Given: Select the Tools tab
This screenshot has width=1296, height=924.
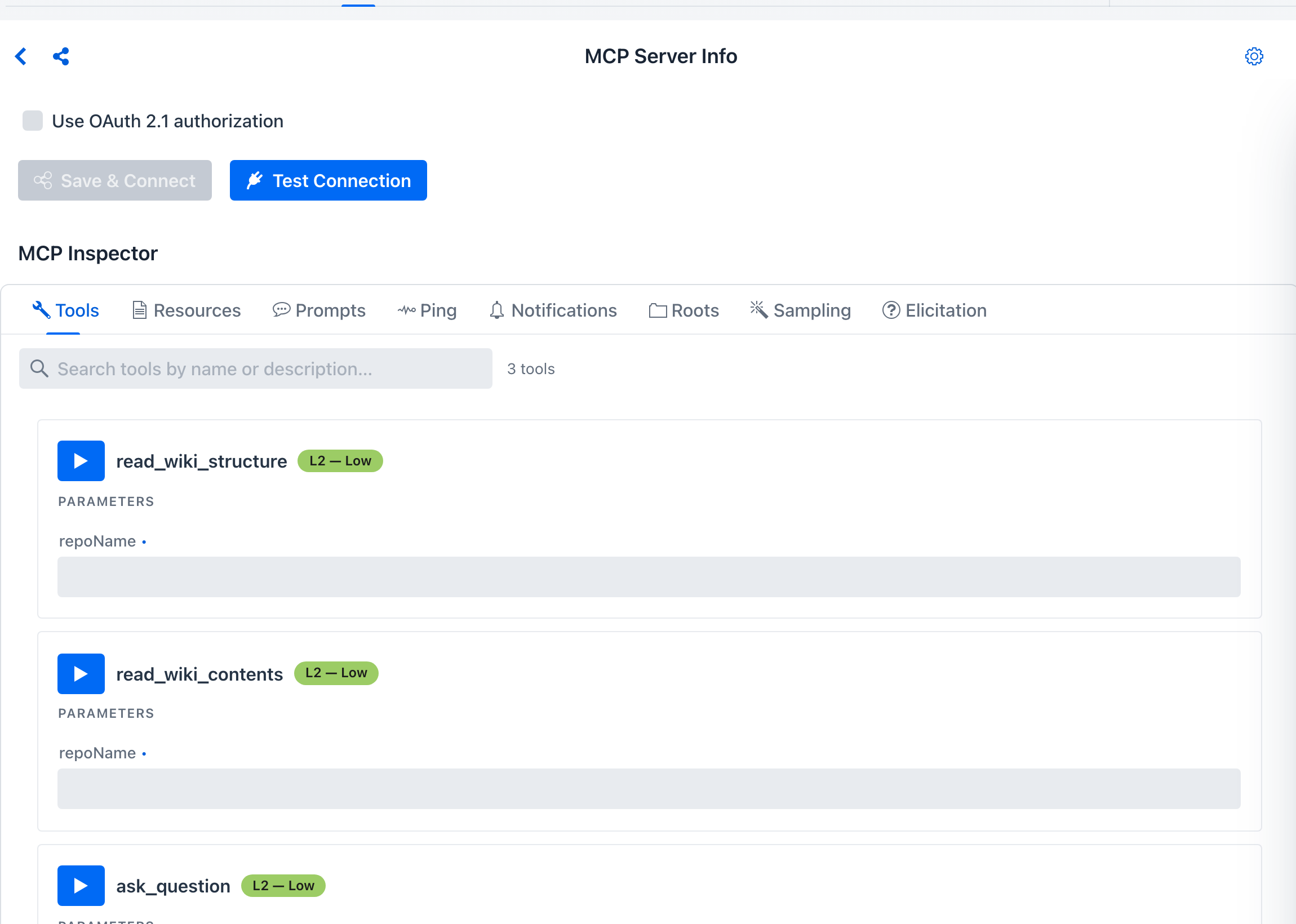Looking at the screenshot, I should (x=65, y=310).
